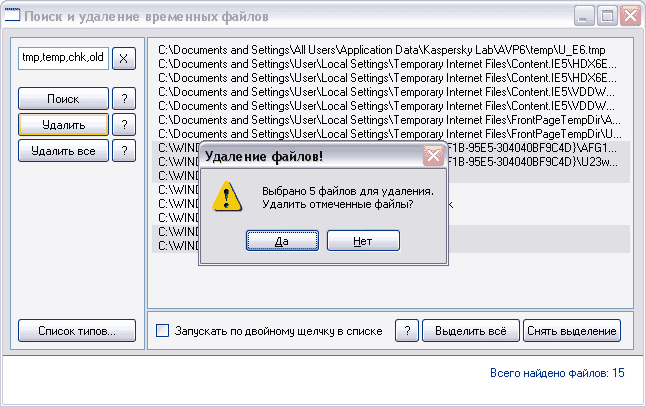Click the Поиск button
The image size is (646, 407).
(x=63, y=98)
